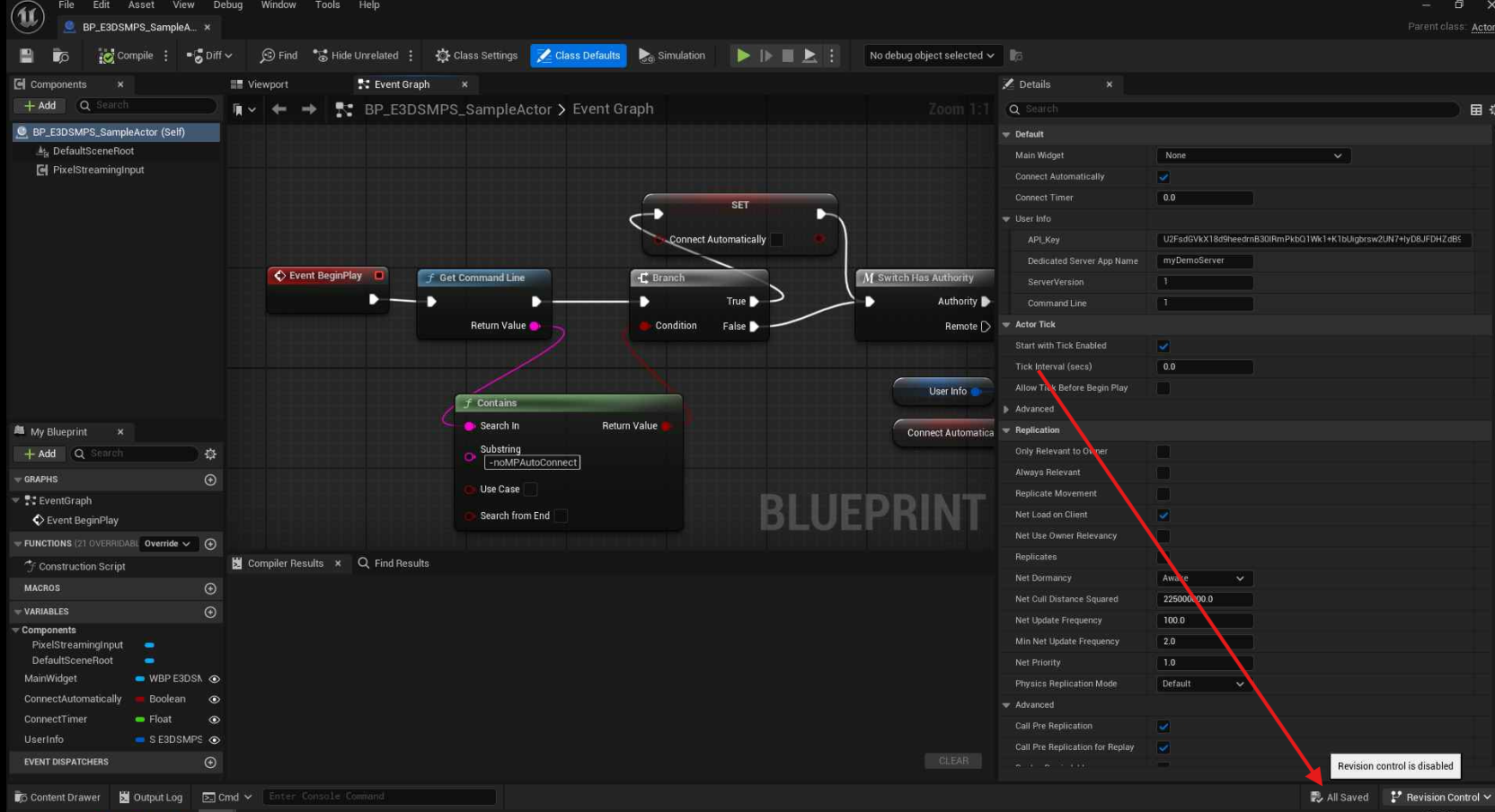
Task: Open Class Settings
Action: pos(476,56)
